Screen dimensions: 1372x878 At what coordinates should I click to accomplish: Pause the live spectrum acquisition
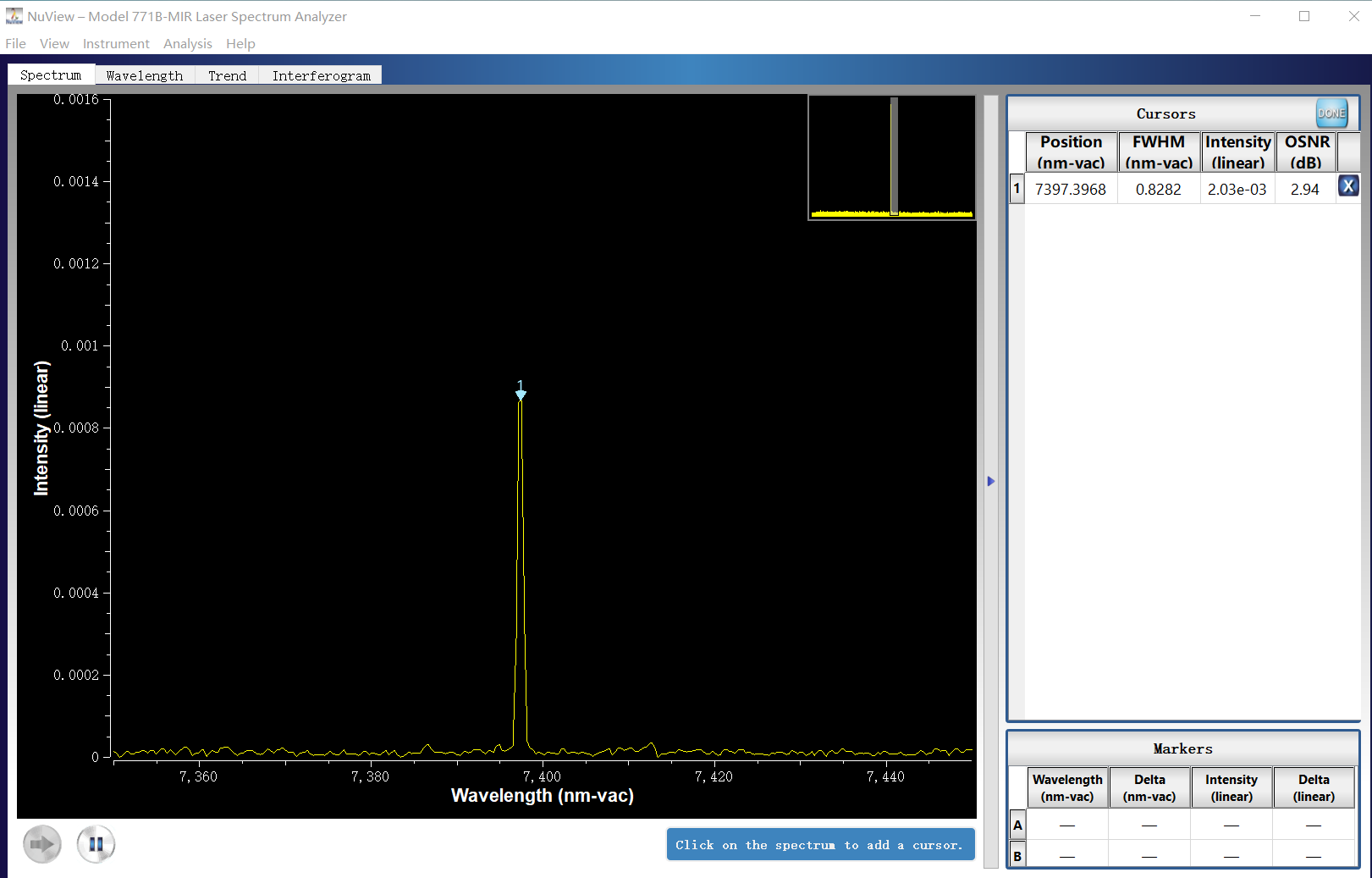96,844
